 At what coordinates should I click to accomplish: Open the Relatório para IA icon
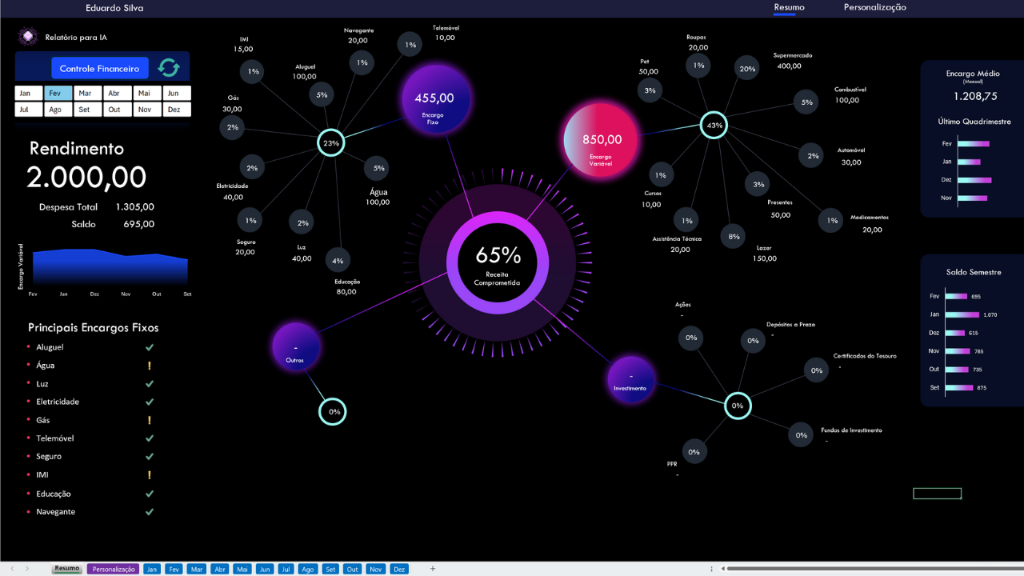(x=28, y=37)
